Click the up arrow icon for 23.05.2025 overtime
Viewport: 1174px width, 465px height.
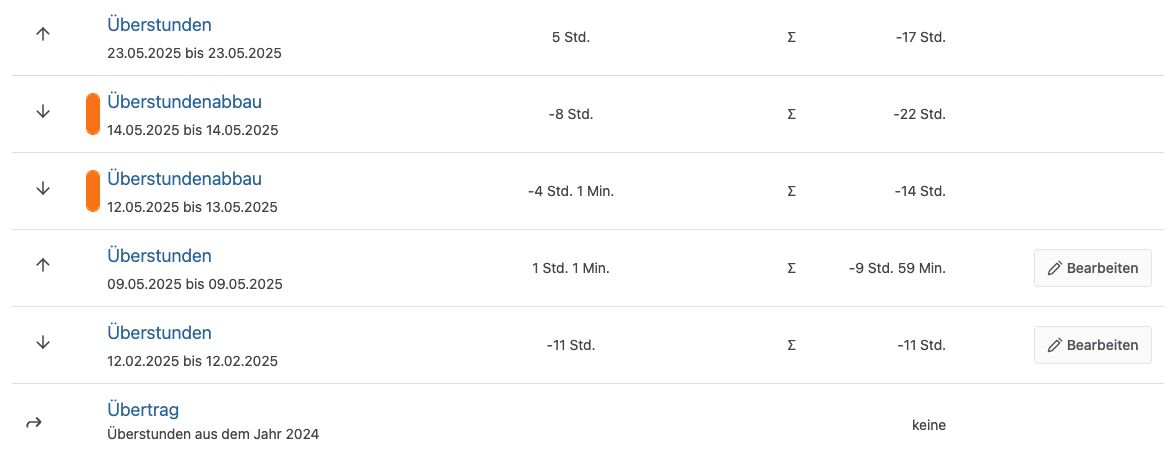[43, 34]
